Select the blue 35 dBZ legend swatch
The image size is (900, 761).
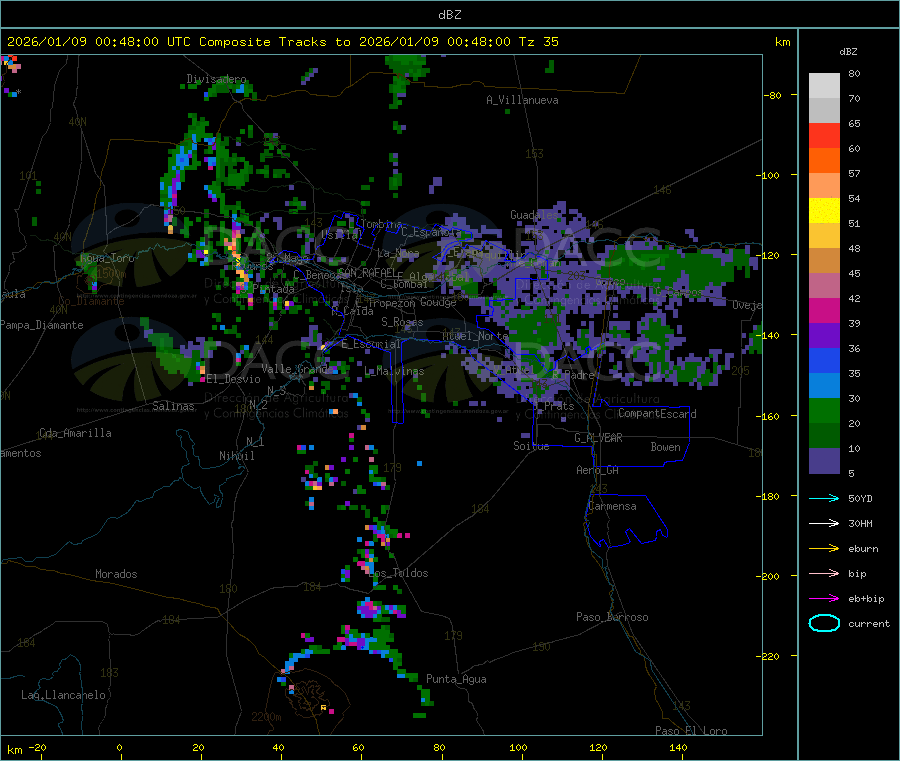tap(824, 360)
